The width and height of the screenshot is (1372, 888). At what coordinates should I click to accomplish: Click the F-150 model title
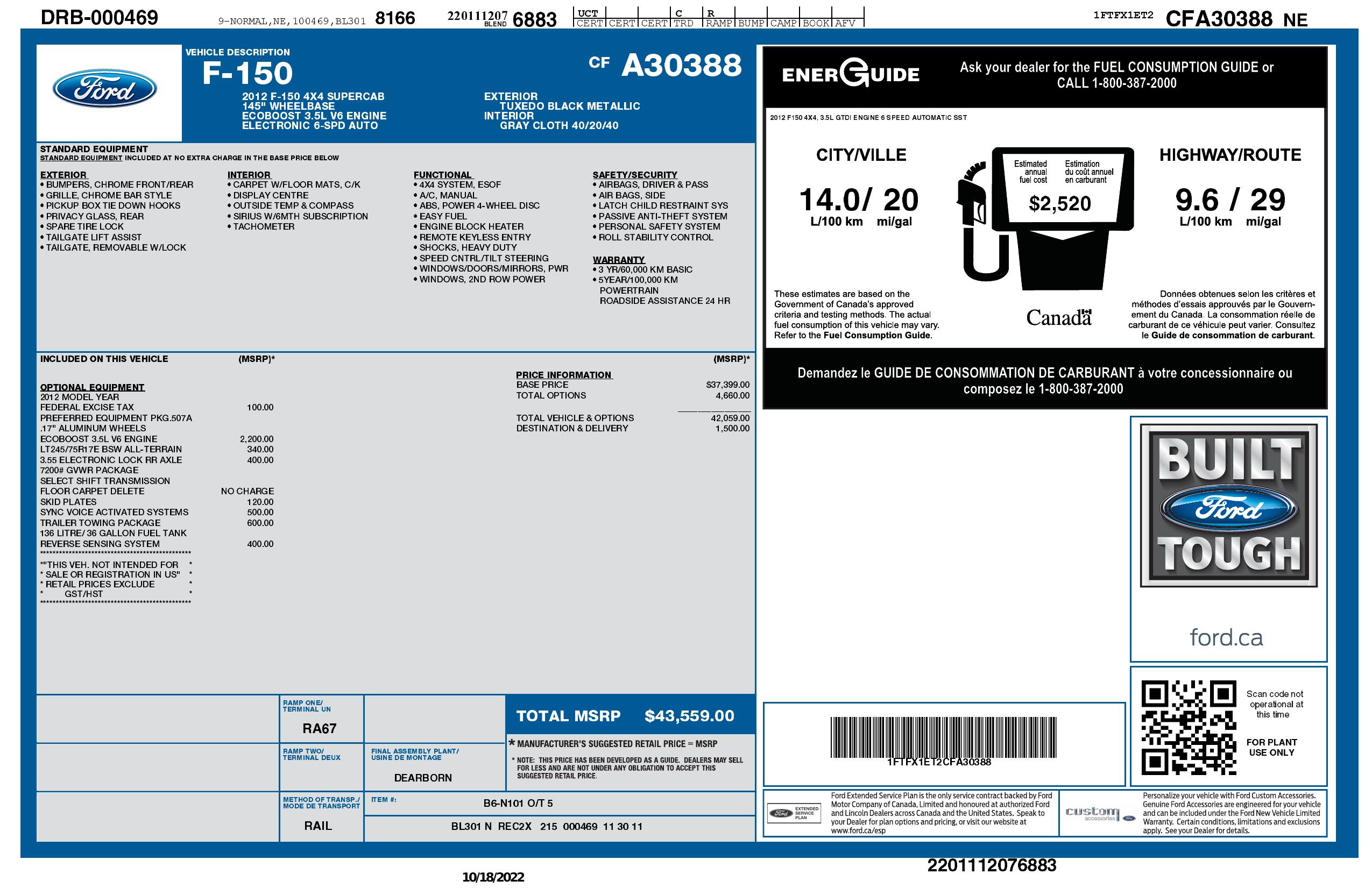[247, 74]
